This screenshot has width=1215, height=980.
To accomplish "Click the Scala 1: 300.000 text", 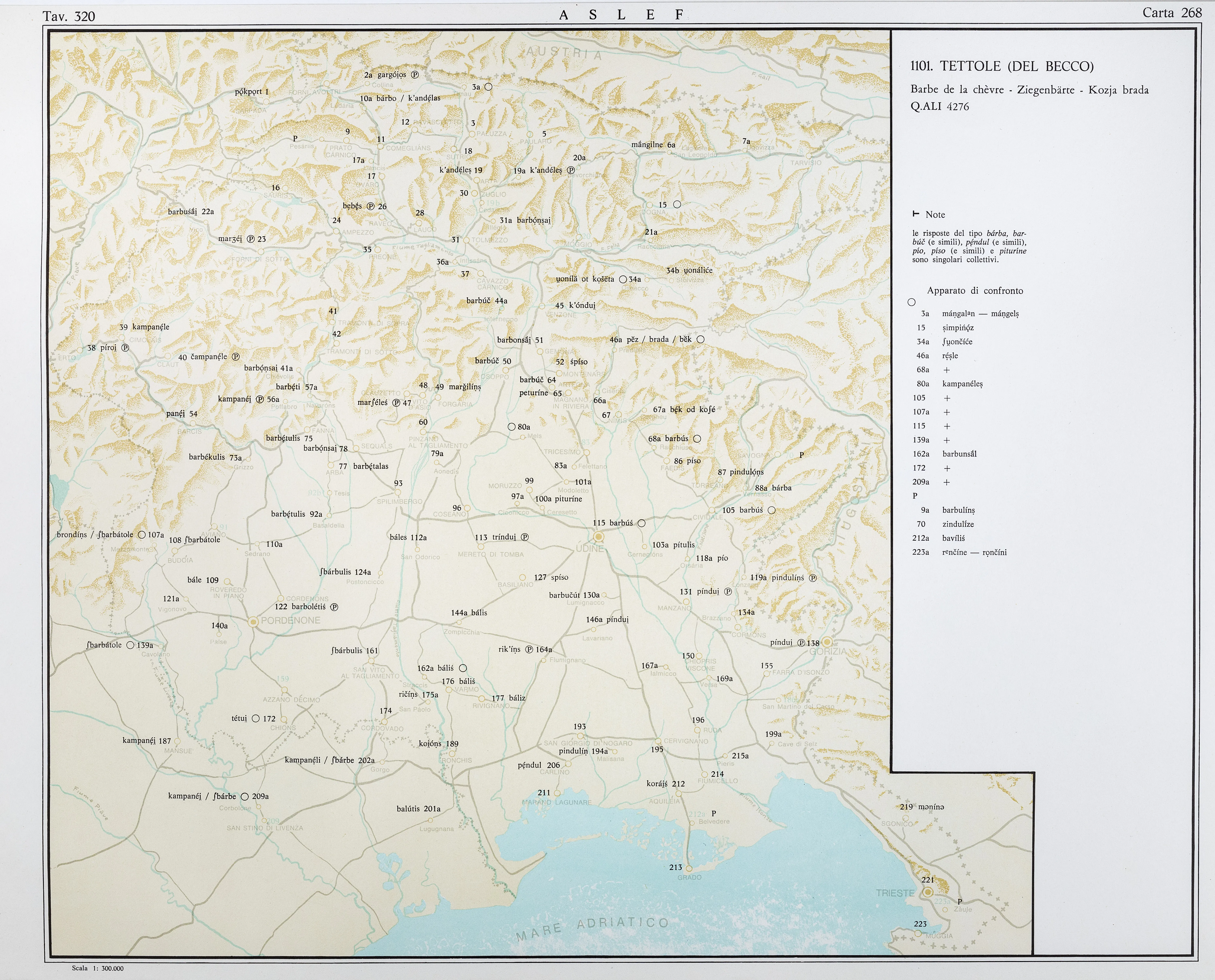I will click(98, 968).
